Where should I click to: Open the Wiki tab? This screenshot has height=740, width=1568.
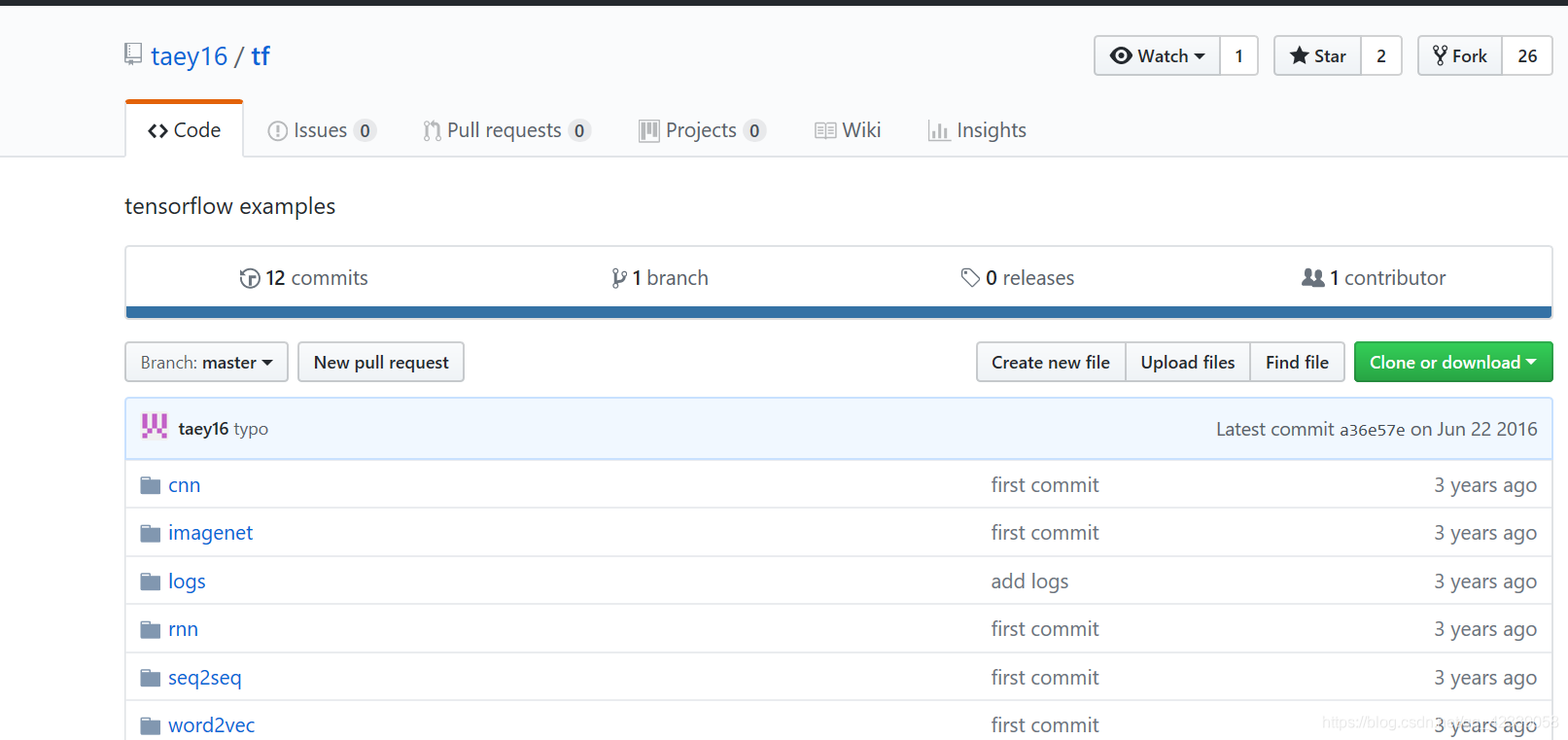pyautogui.click(x=848, y=130)
